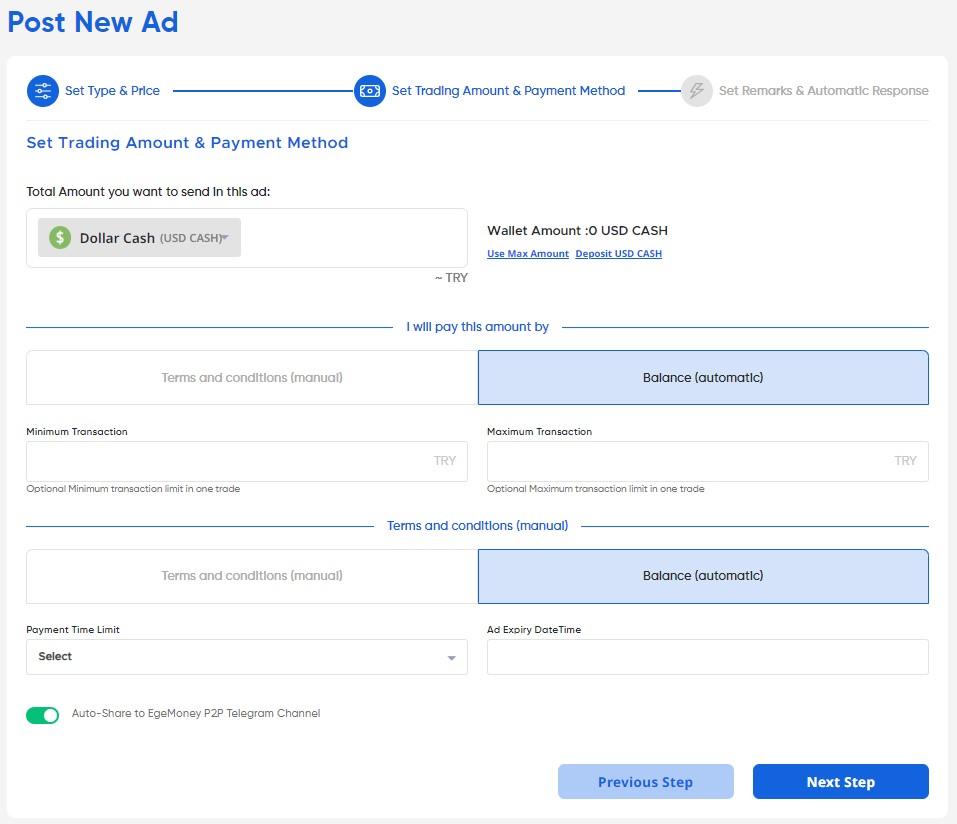This screenshot has width=957, height=824.
Task: Select Balance (automatic) above Ad Expiry DateTime
Action: [703, 576]
